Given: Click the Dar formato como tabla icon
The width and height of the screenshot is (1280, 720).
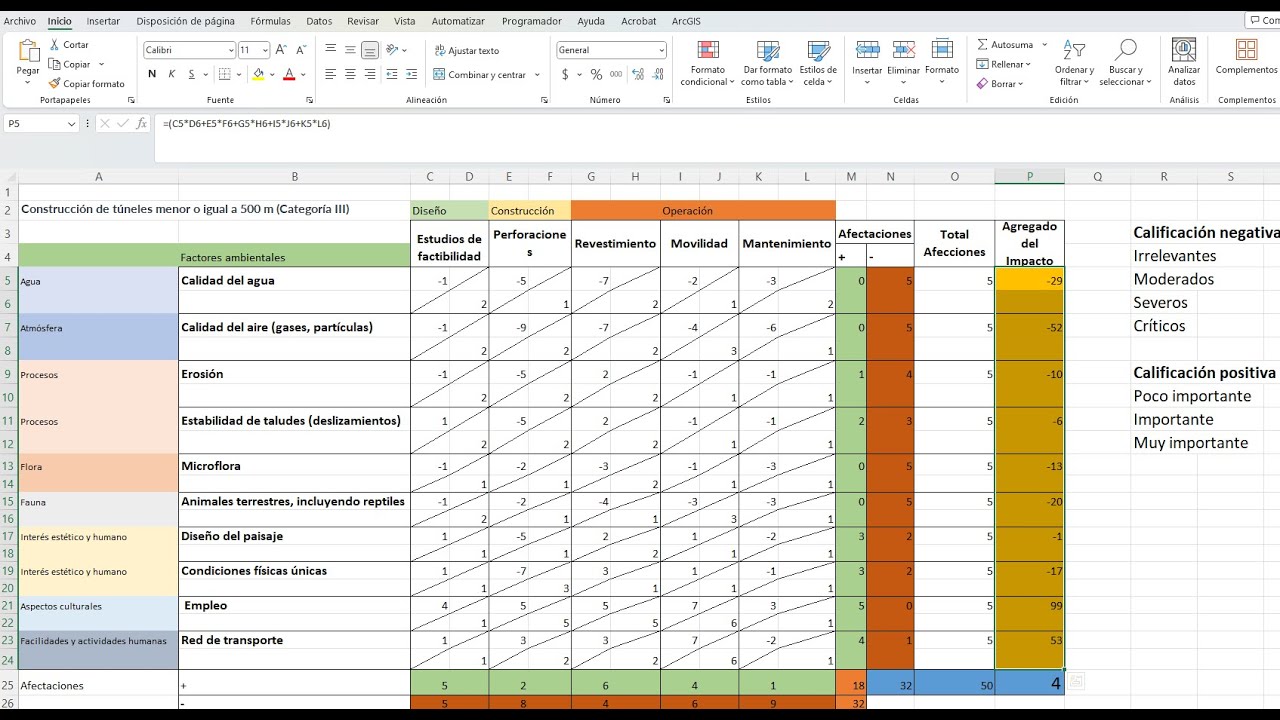Looking at the screenshot, I should (767, 50).
